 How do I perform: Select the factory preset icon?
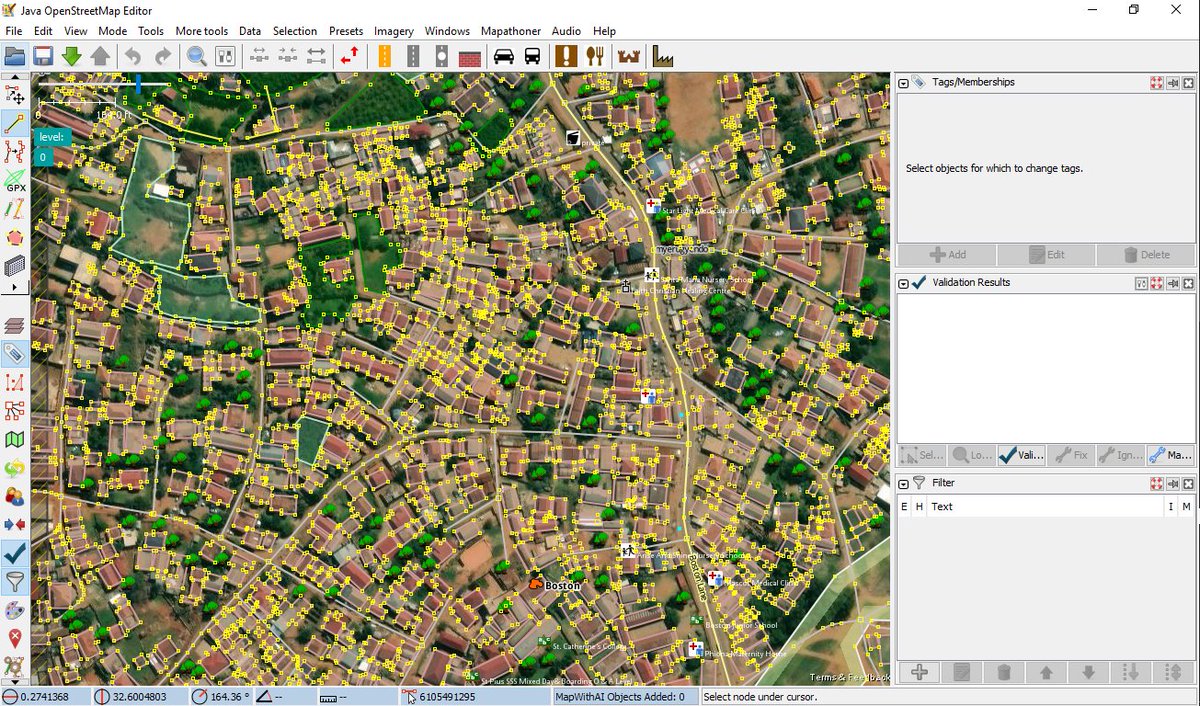pyautogui.click(x=663, y=56)
